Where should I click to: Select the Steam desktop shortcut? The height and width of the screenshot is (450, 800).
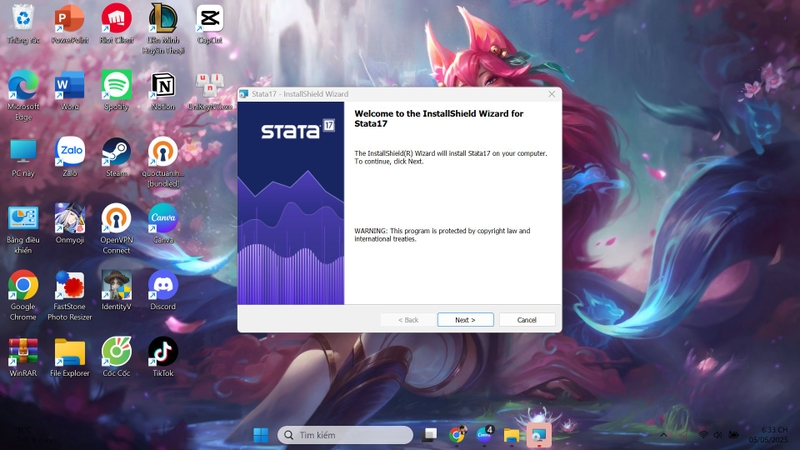pyautogui.click(x=116, y=157)
